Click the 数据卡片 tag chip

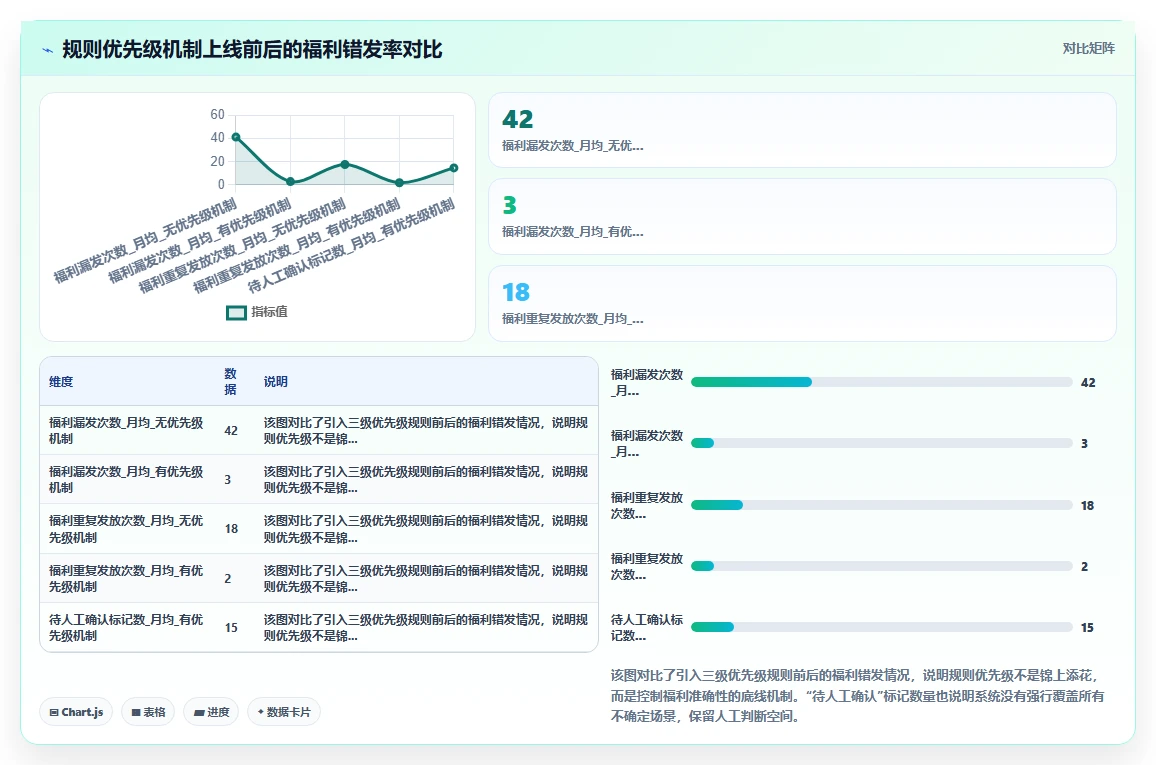point(284,712)
